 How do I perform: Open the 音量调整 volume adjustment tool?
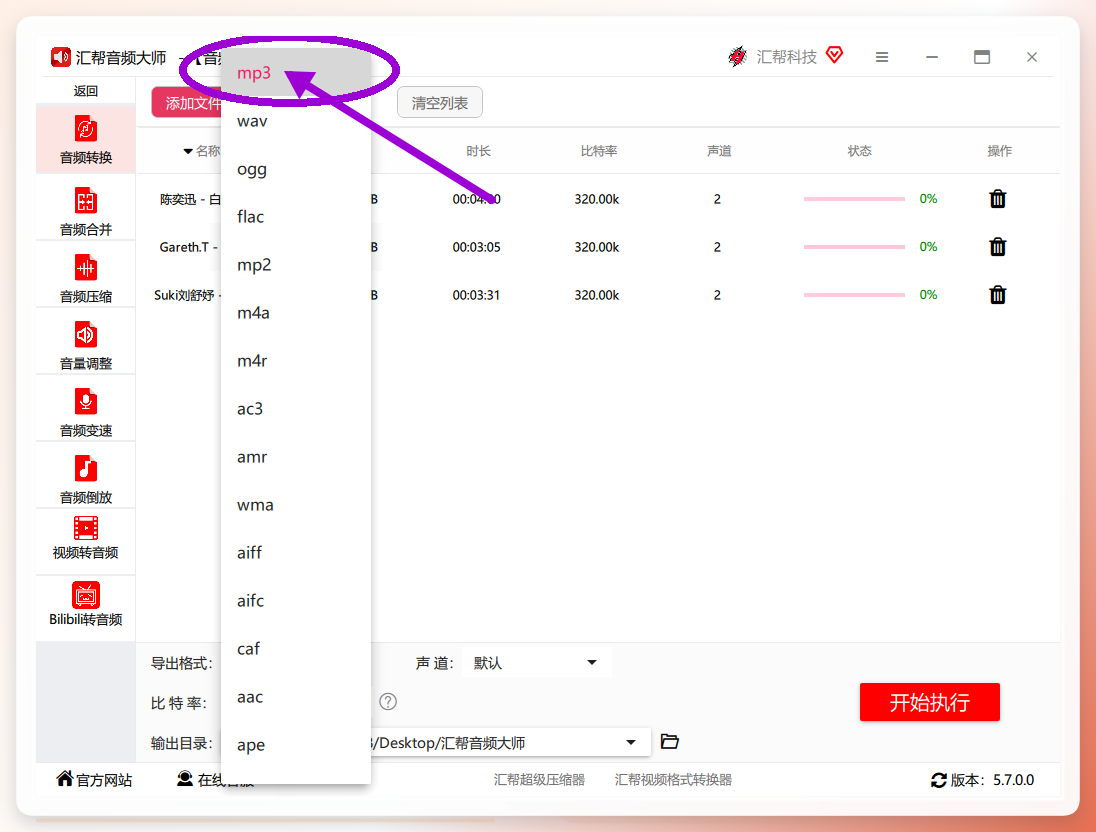click(85, 345)
